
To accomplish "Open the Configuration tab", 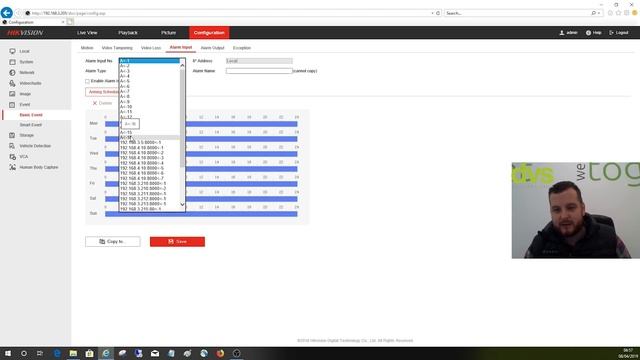I will click(209, 33).
